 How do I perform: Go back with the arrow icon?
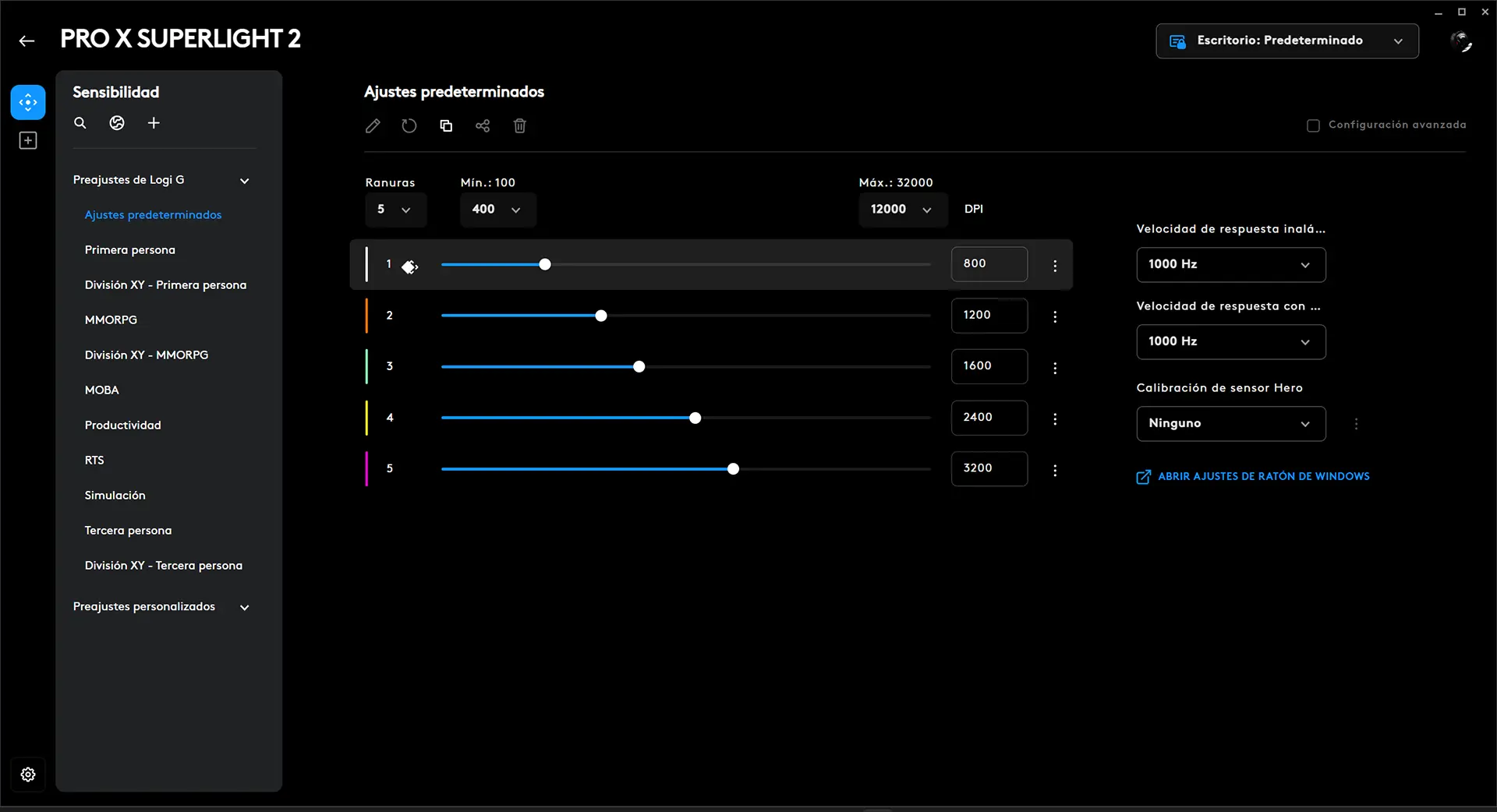coord(27,41)
